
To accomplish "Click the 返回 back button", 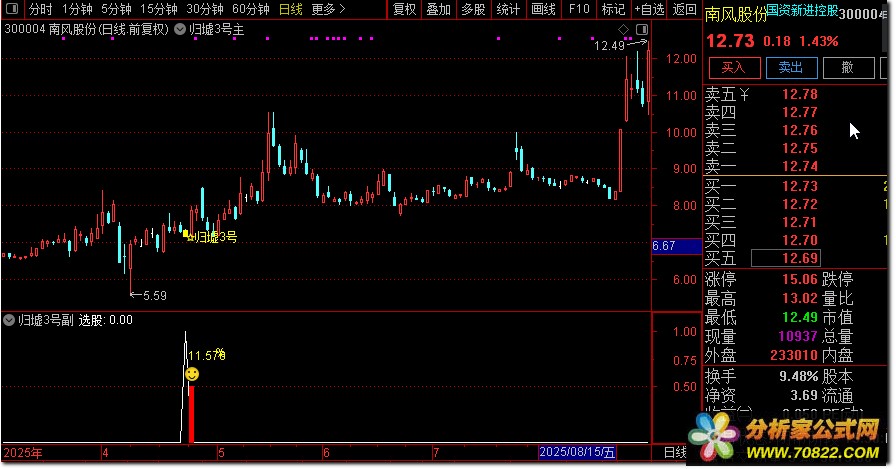I will pyautogui.click(x=684, y=9).
